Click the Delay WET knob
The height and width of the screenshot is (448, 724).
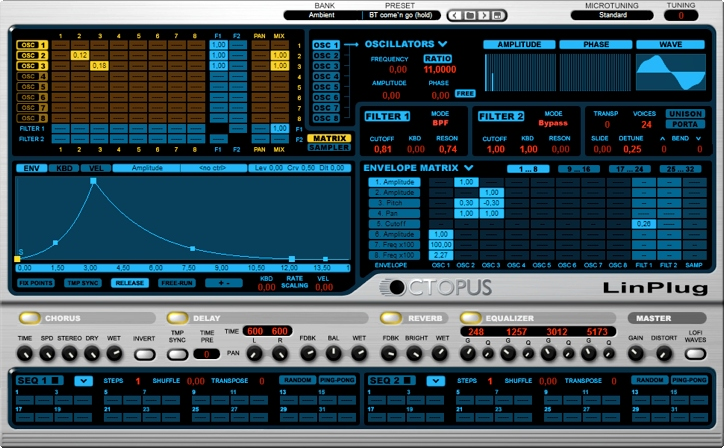[359, 354]
